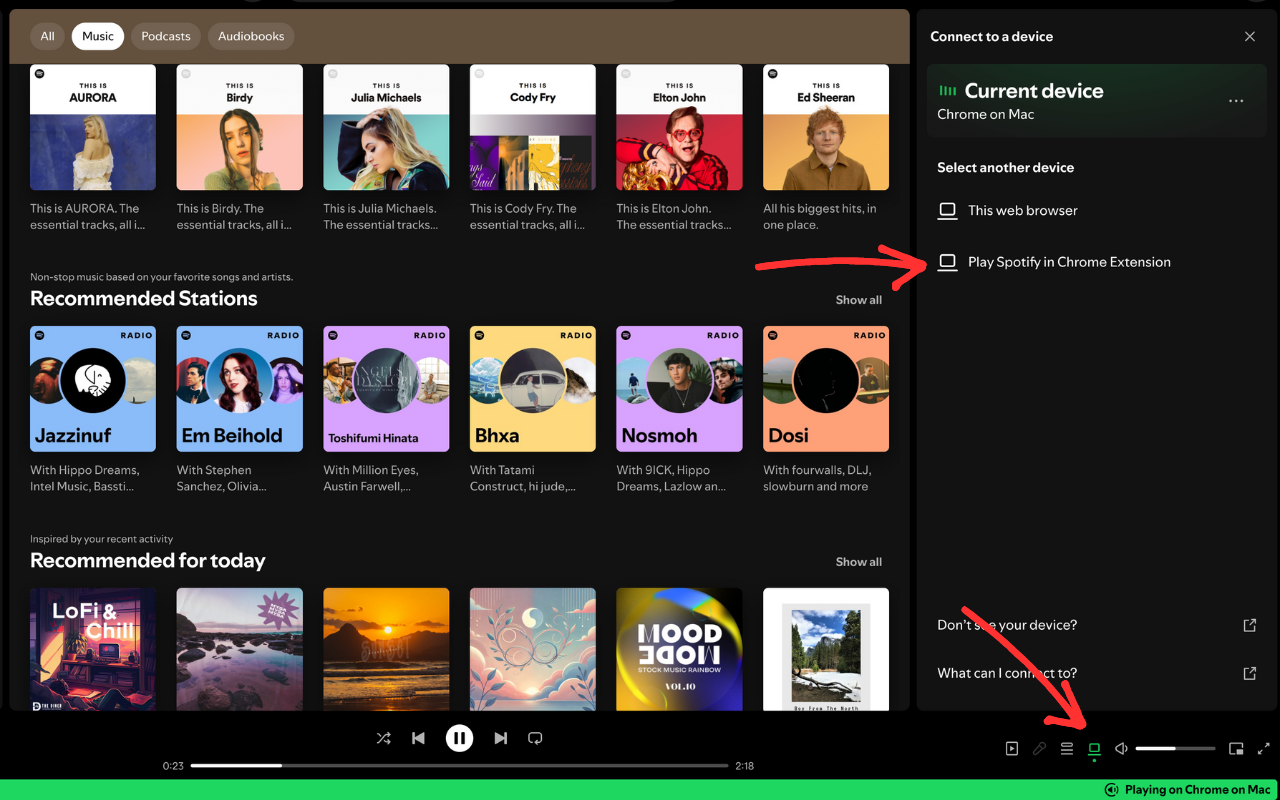Open the Toshifumi Hinata radio station
The height and width of the screenshot is (800, 1280).
point(386,389)
